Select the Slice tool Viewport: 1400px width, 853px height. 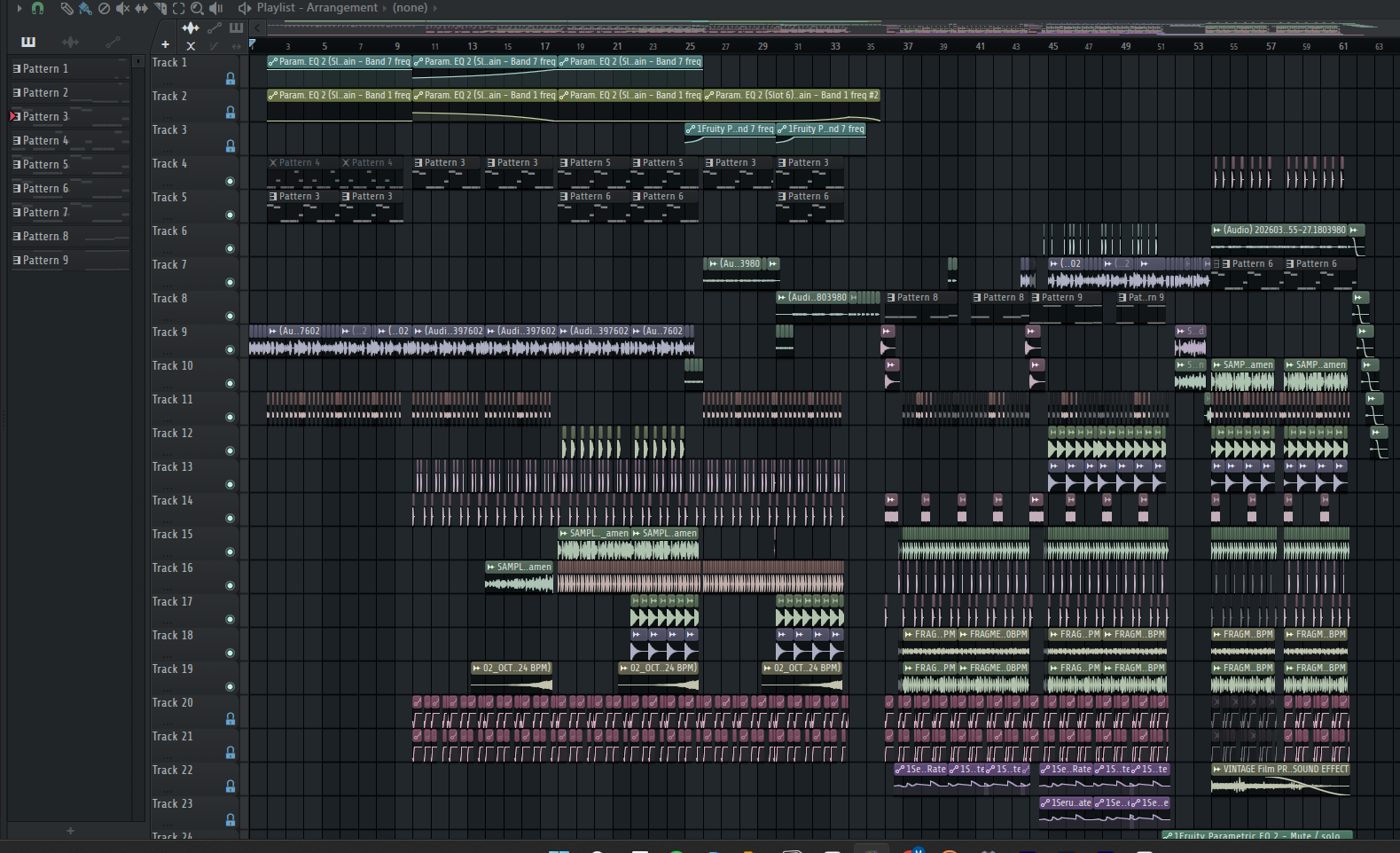[160, 8]
